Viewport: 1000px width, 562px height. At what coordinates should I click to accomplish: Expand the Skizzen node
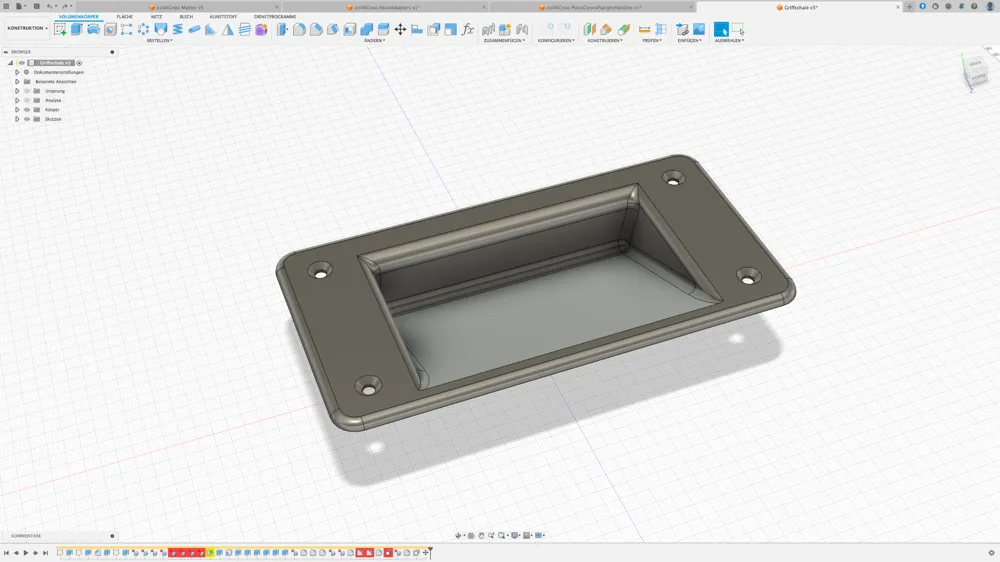pos(17,119)
